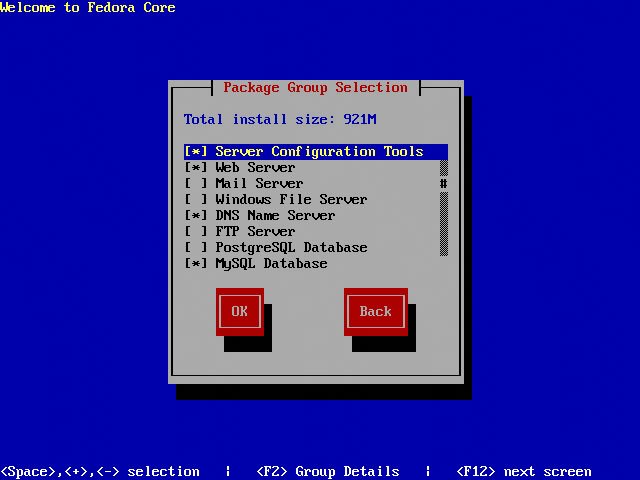Click the F2 Group Details hint
Image resolution: width=640 pixels, height=480 pixels.
point(328,471)
